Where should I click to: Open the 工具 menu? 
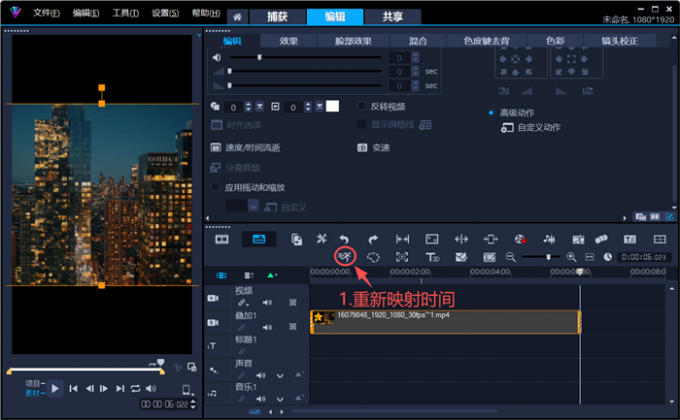click(125, 13)
